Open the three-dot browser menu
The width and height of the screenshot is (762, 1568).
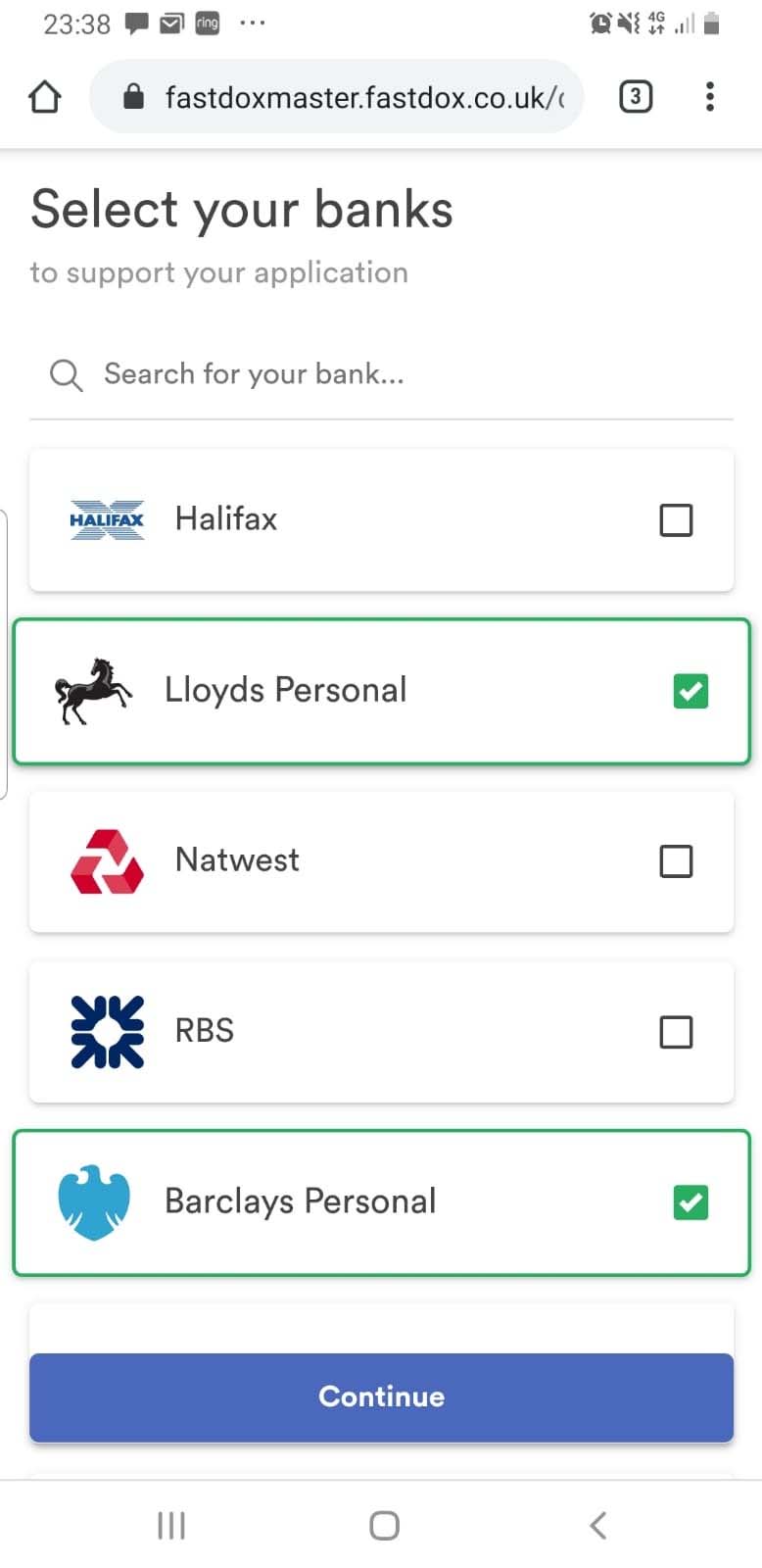point(710,97)
